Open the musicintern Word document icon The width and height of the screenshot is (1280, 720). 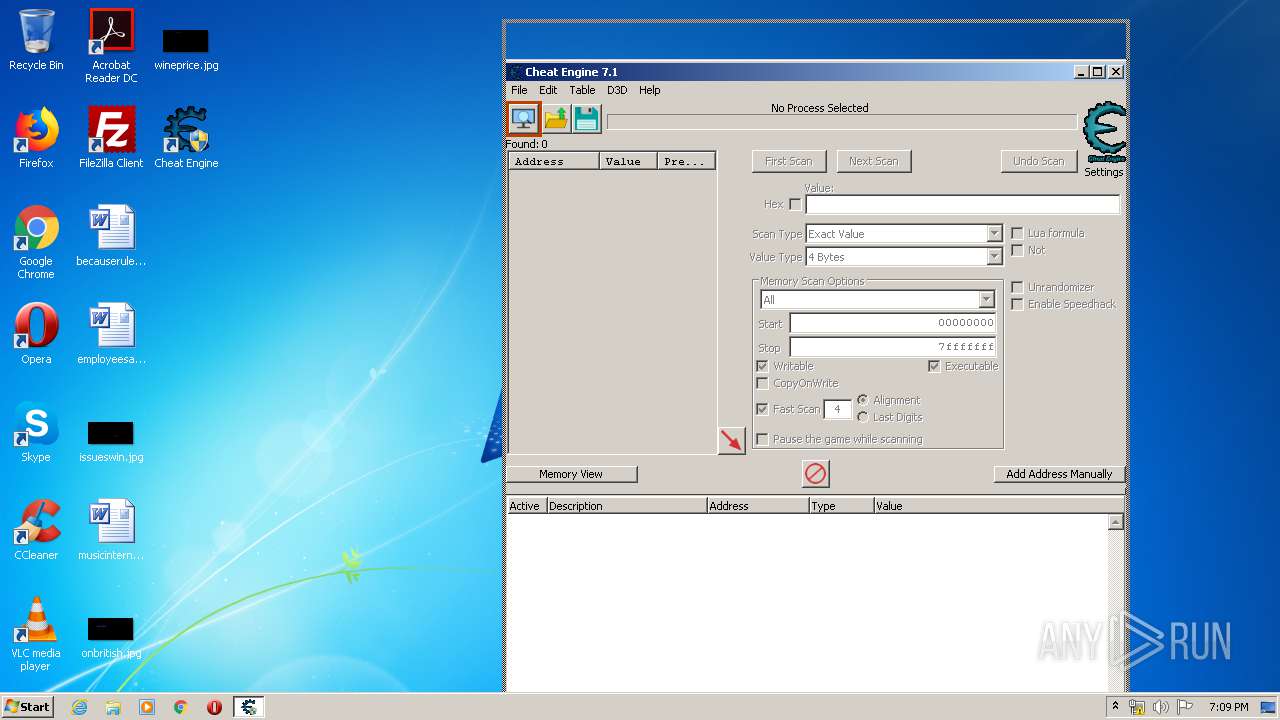111,530
